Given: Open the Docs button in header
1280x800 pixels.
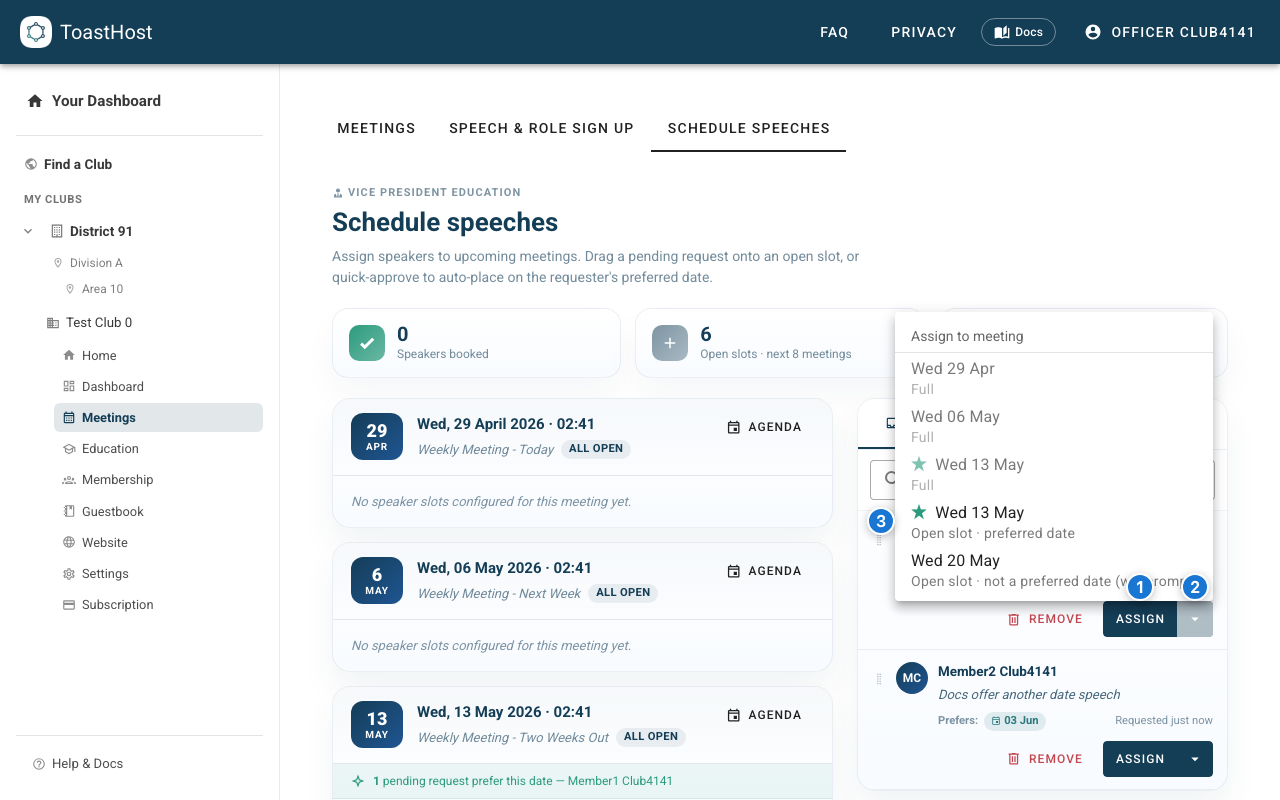Looking at the screenshot, I should coord(1018,32).
